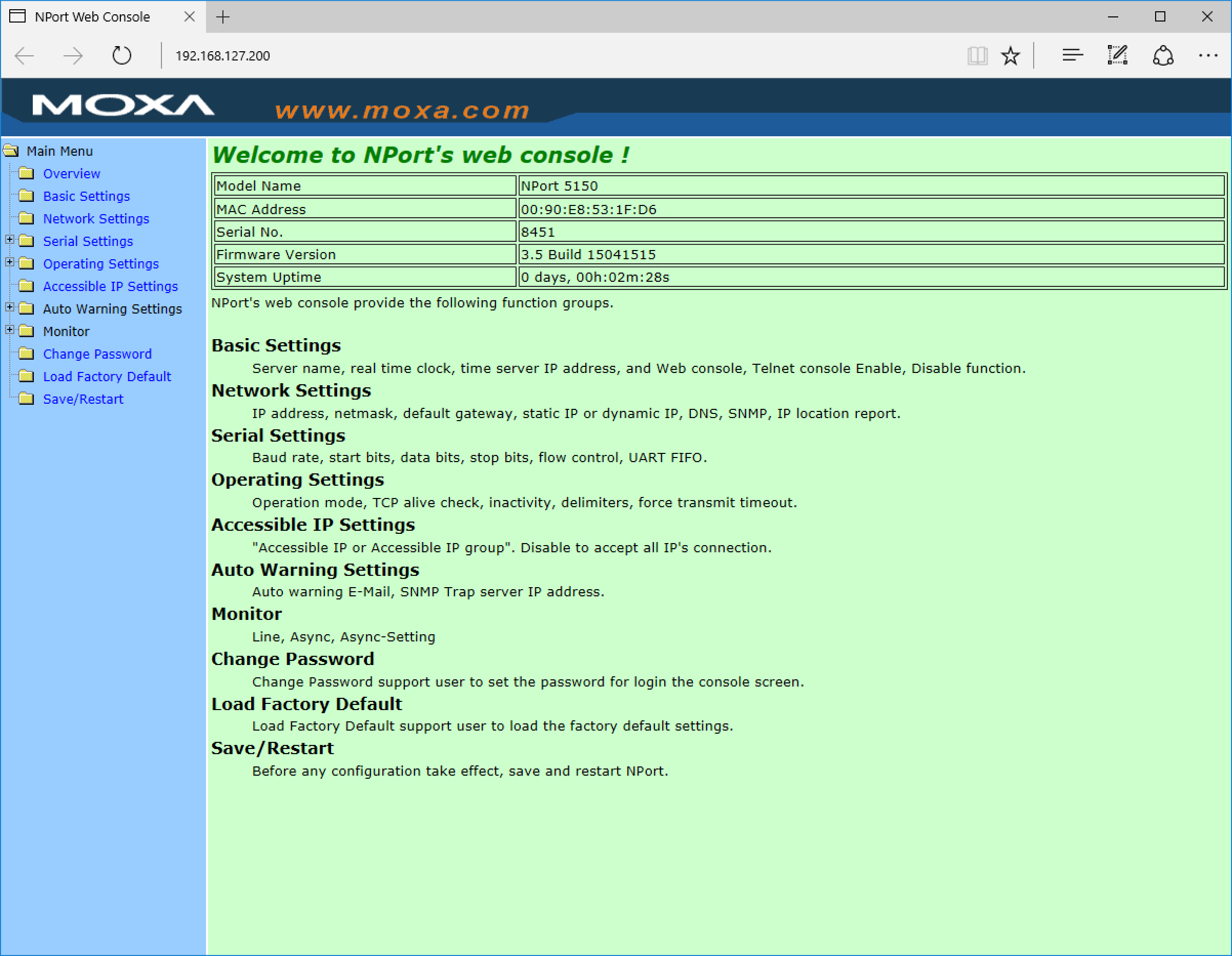
Task: Click the Save/Restart link
Action: pyautogui.click(x=83, y=398)
